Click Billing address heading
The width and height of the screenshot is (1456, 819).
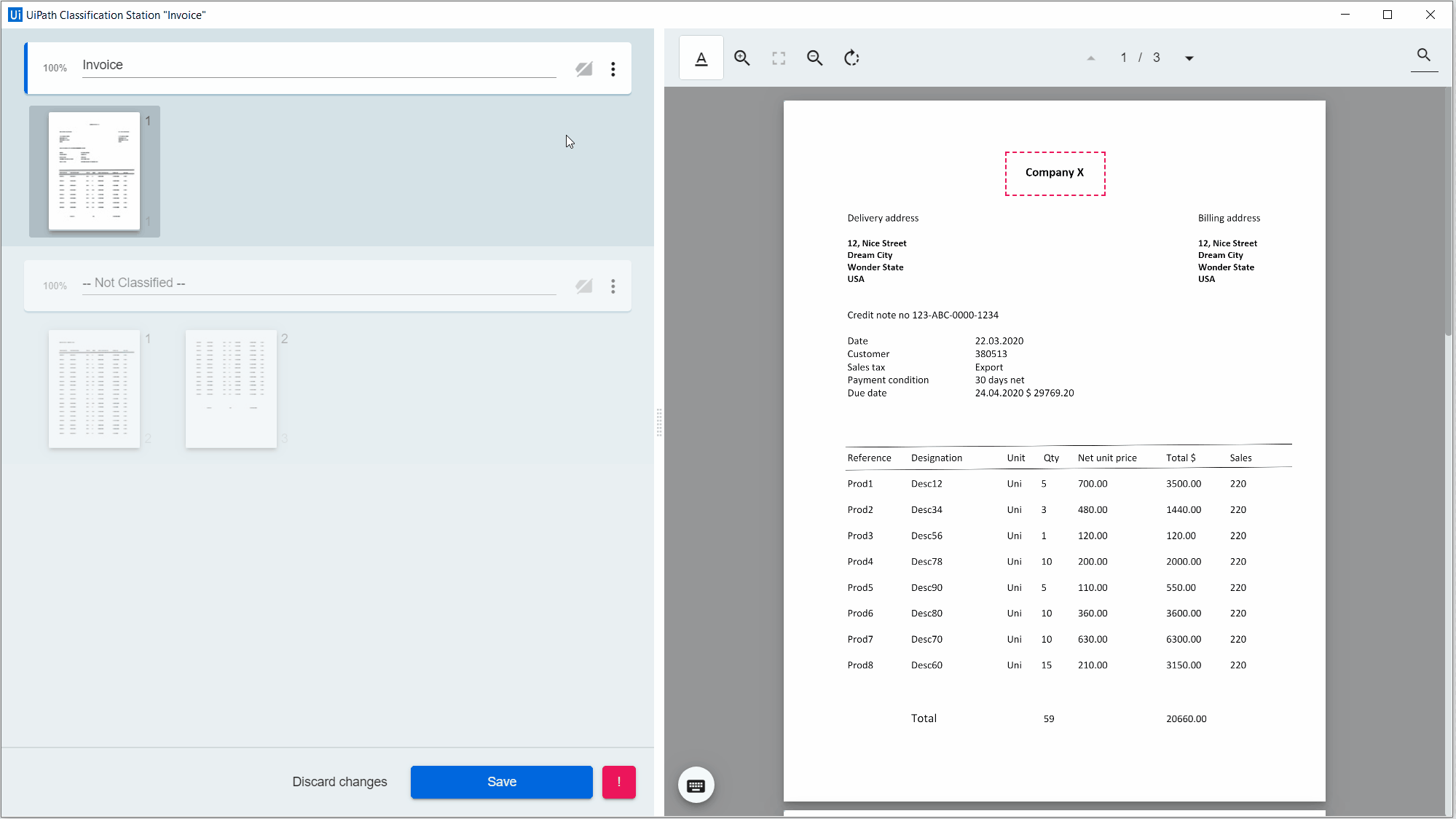point(1229,219)
